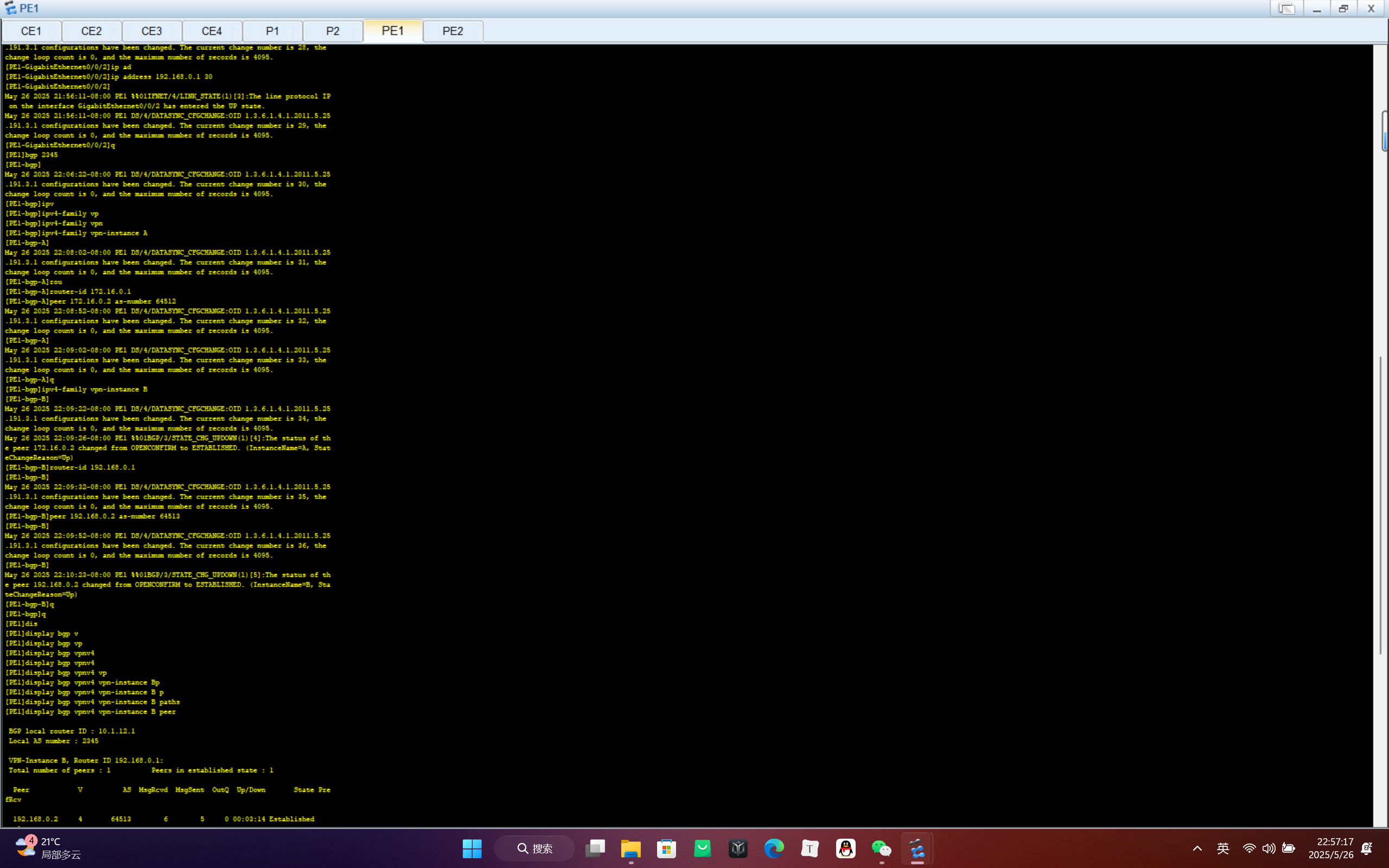Image resolution: width=1389 pixels, height=868 pixels.
Task: Open the QQ penguin app
Action: (845, 848)
